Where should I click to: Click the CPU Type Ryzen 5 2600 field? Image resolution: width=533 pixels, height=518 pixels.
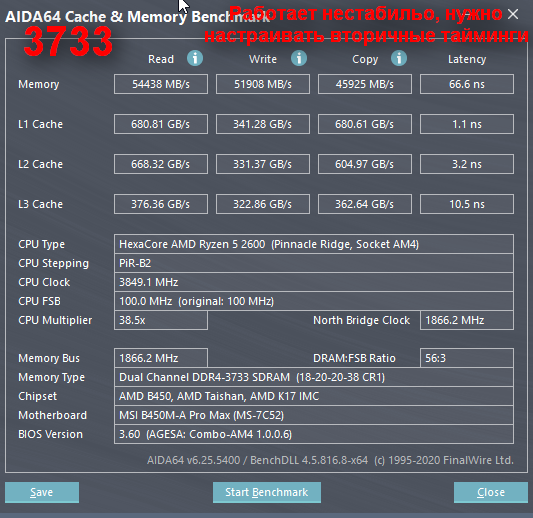coord(314,244)
